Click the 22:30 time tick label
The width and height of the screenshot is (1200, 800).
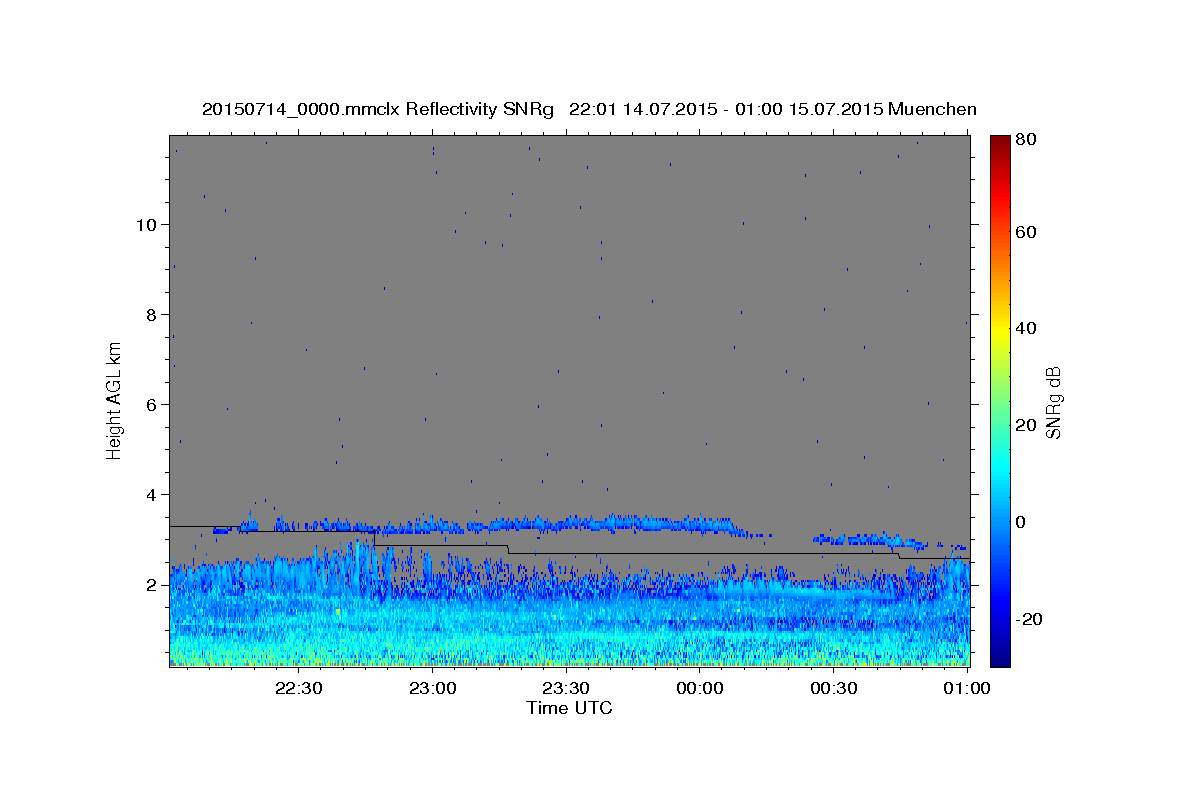pyautogui.click(x=299, y=689)
